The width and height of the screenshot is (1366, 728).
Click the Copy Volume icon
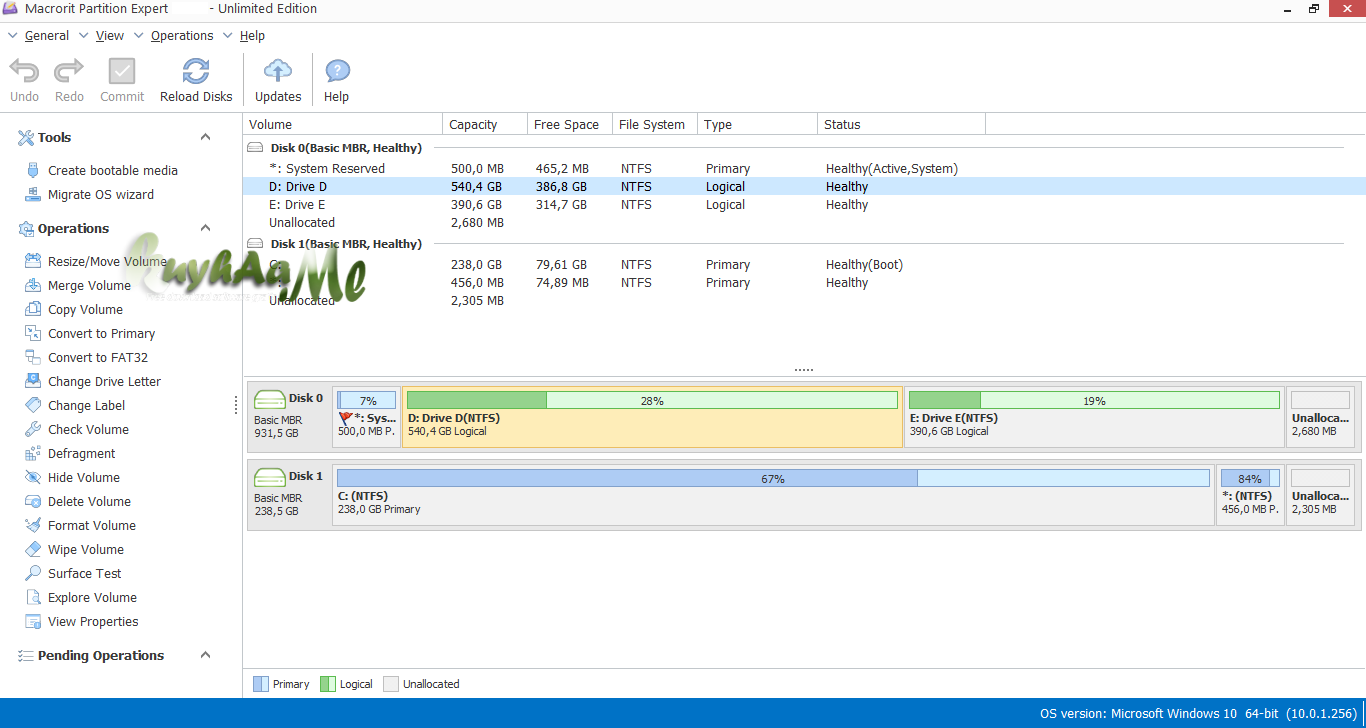pyautogui.click(x=32, y=309)
